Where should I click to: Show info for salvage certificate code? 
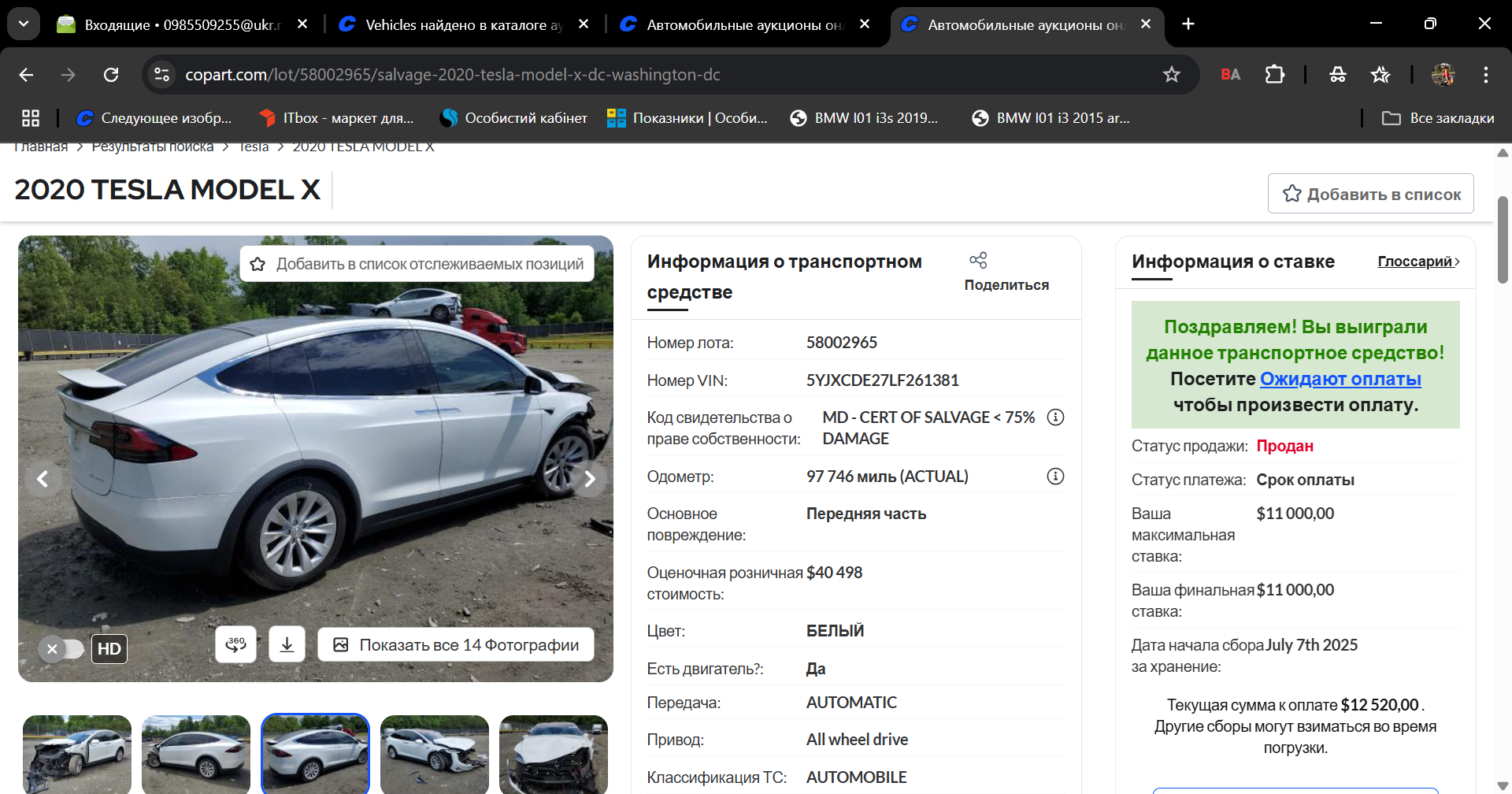(x=1055, y=417)
